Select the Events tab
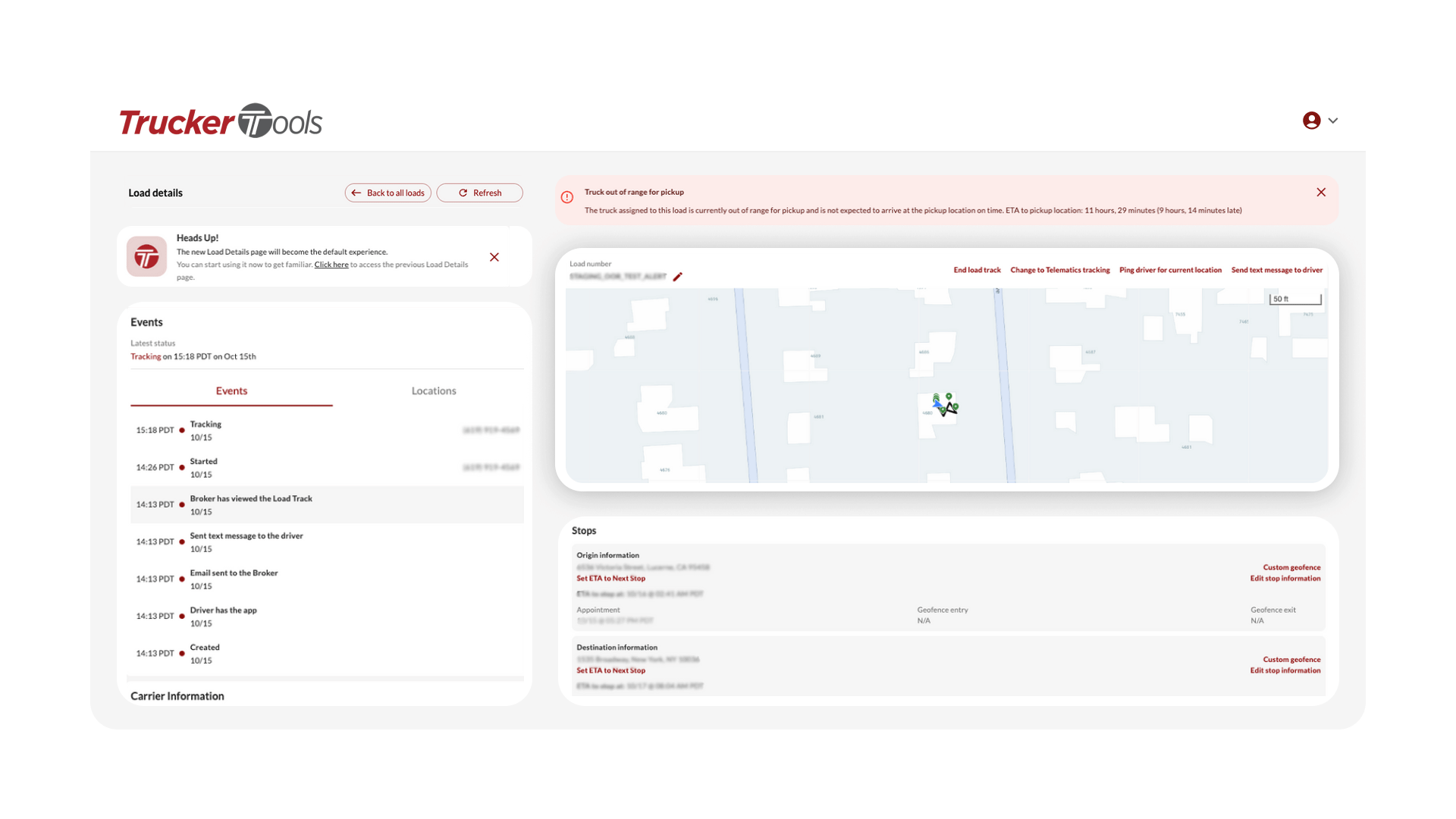 [231, 391]
